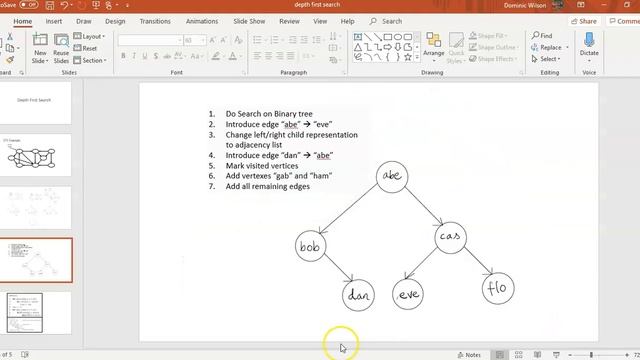Expand the shapes gallery more arrow

pyautogui.click(x=417, y=58)
